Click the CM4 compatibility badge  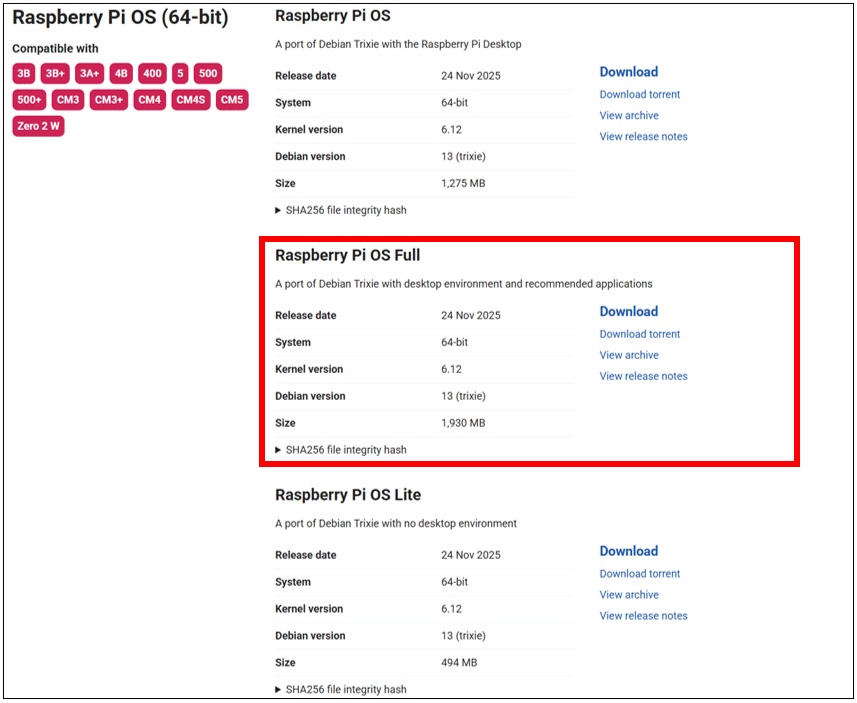click(149, 99)
